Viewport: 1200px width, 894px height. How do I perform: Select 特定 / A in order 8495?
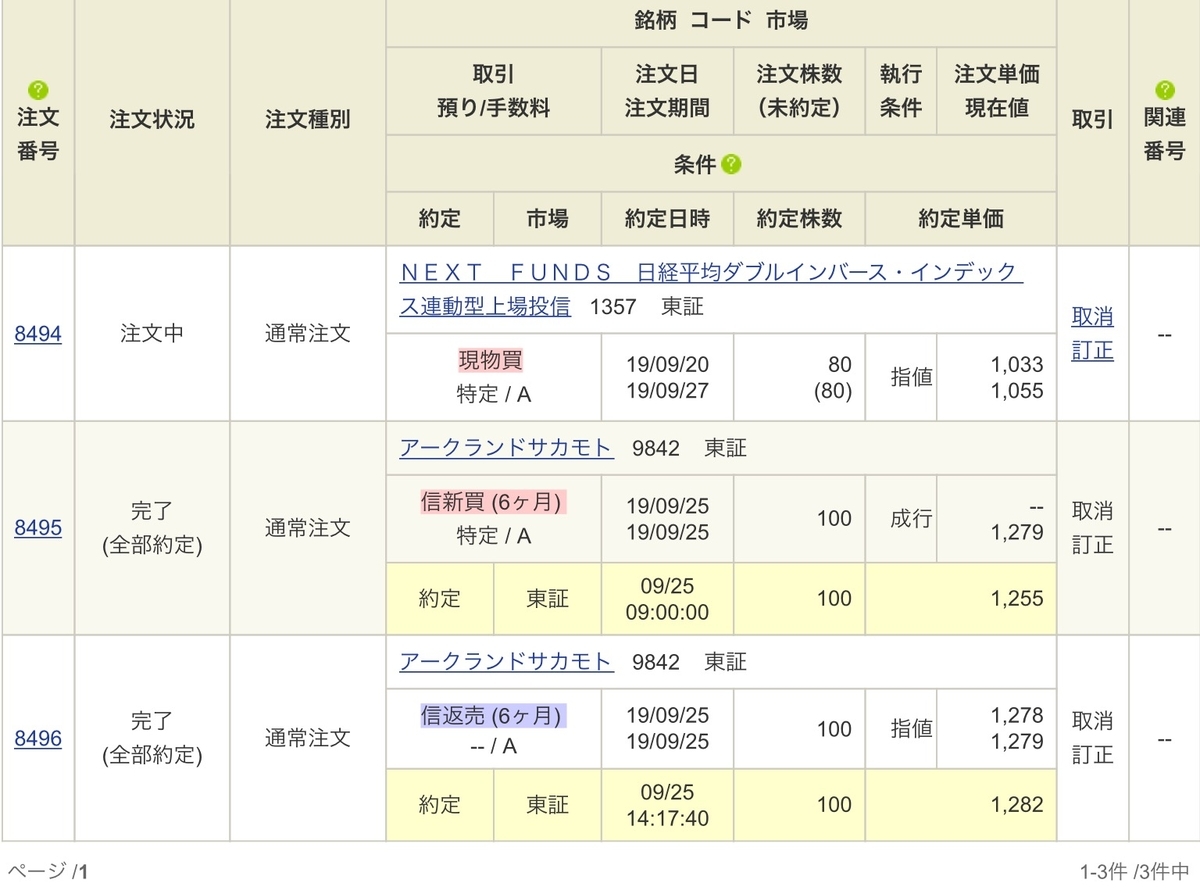(494, 536)
